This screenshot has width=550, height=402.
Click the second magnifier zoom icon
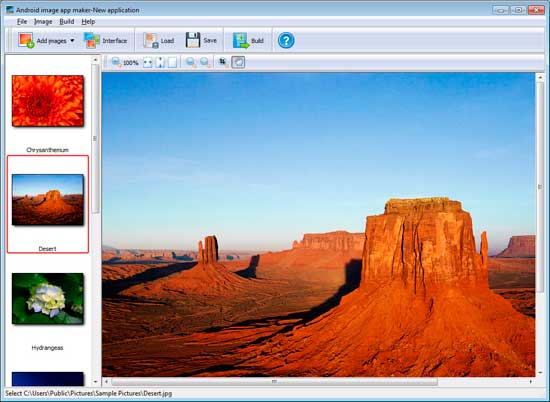point(205,63)
